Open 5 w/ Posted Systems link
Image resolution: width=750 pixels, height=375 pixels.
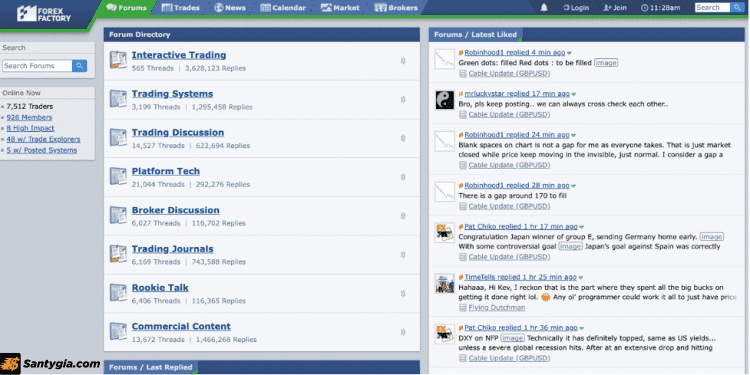coord(42,150)
